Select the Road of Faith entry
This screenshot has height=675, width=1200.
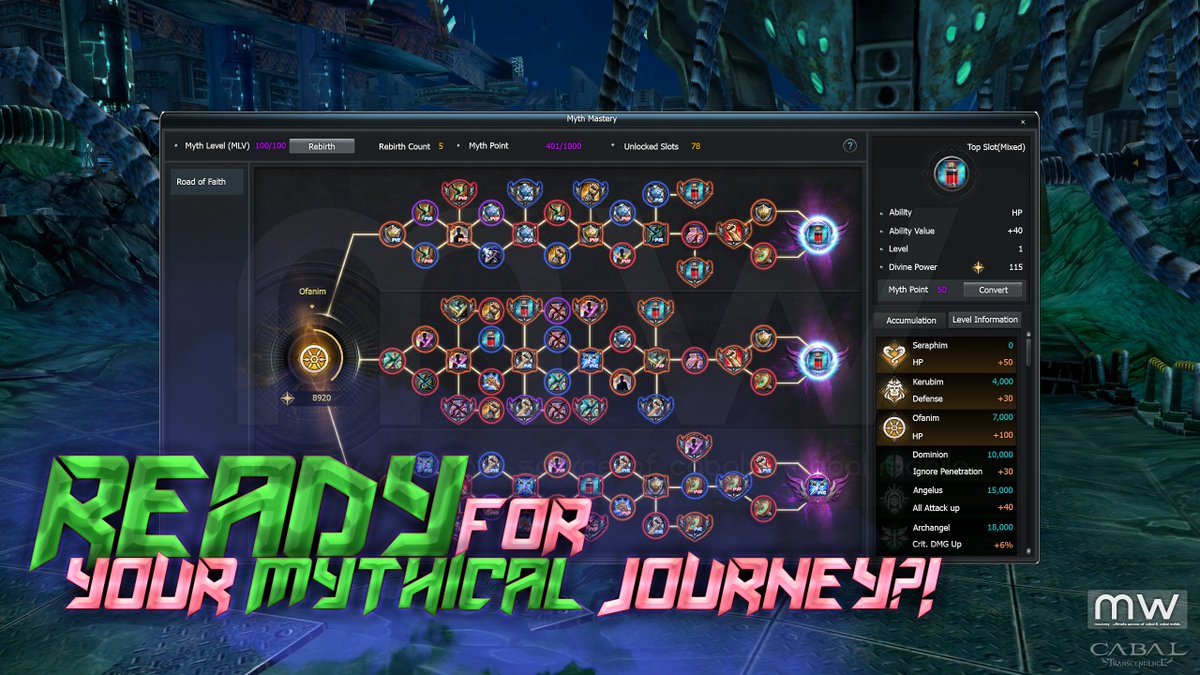pyautogui.click(x=207, y=182)
